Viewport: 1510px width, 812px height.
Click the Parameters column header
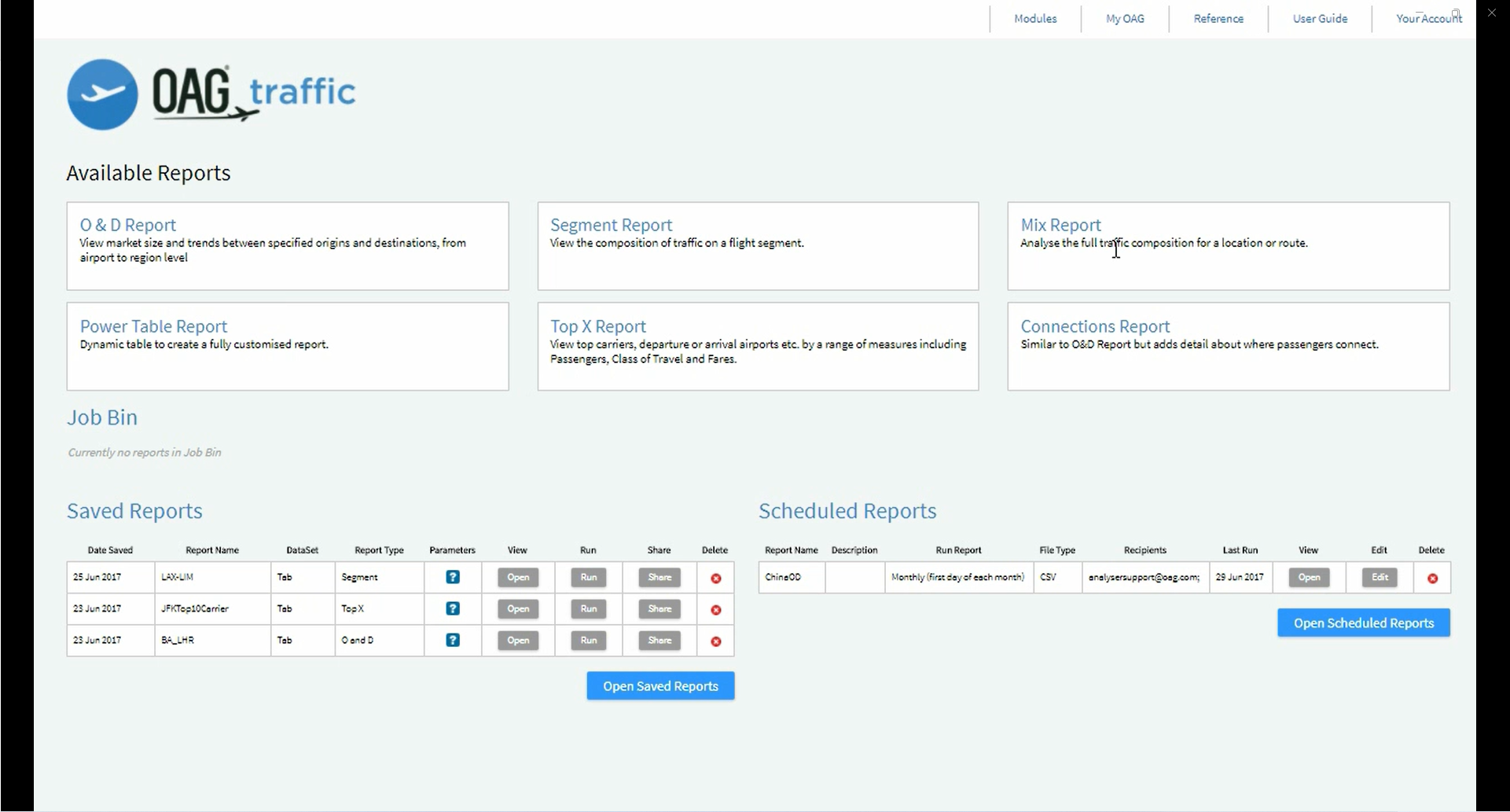(452, 550)
